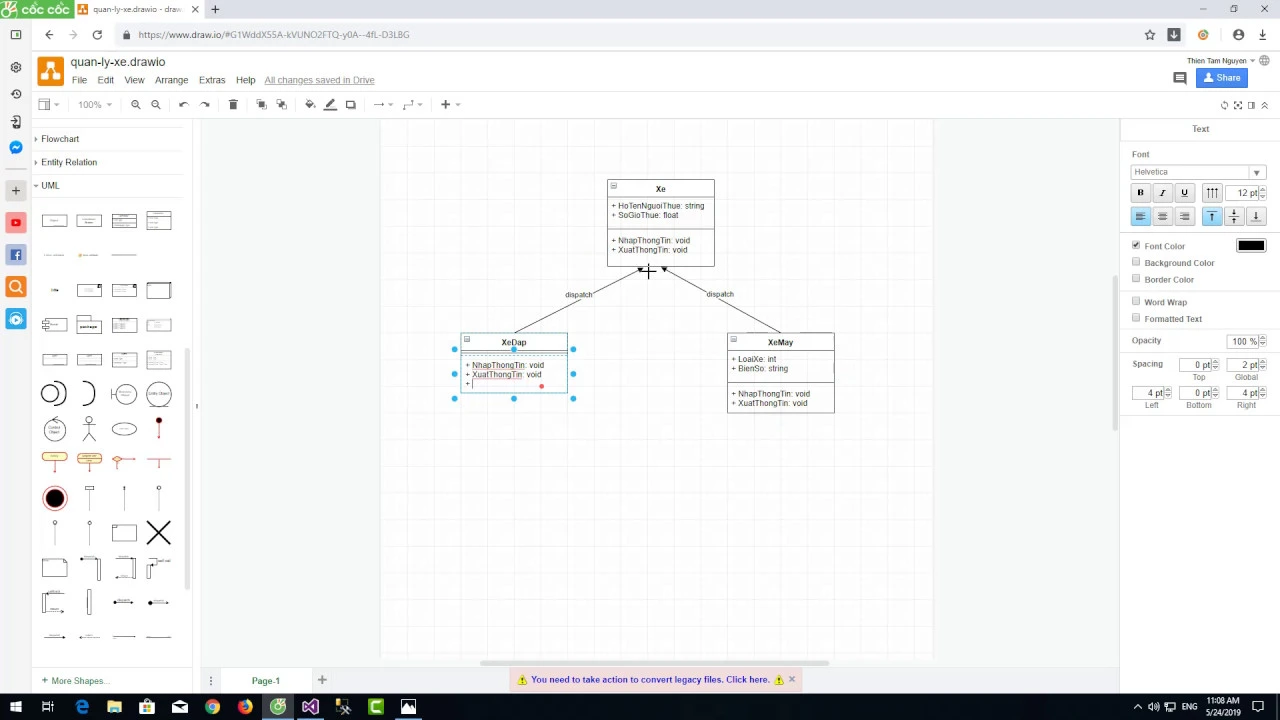
Task: Toggle fullscreen from top-right icon
Action: click(x=1237, y=105)
